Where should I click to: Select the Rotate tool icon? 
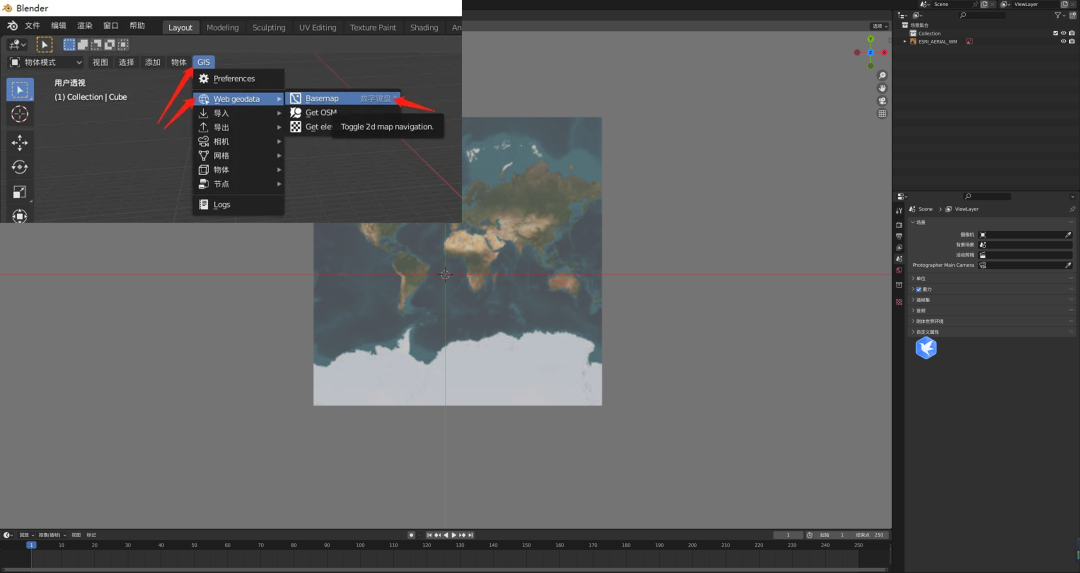coord(19,167)
